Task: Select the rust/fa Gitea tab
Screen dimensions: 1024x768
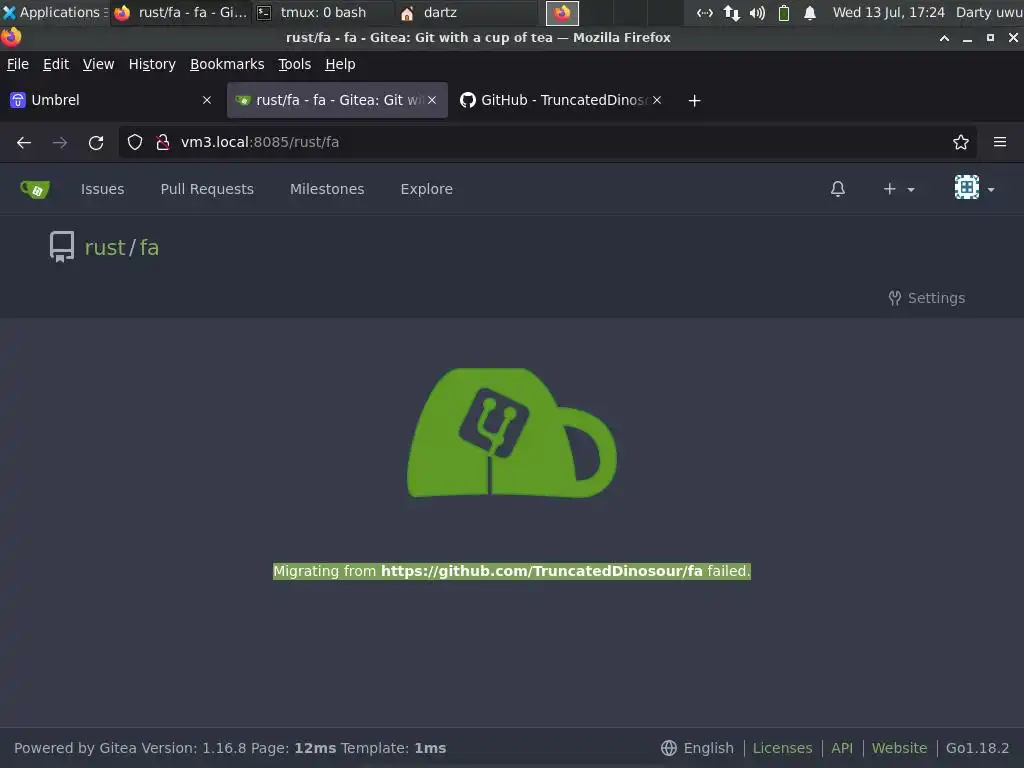Action: (x=337, y=100)
